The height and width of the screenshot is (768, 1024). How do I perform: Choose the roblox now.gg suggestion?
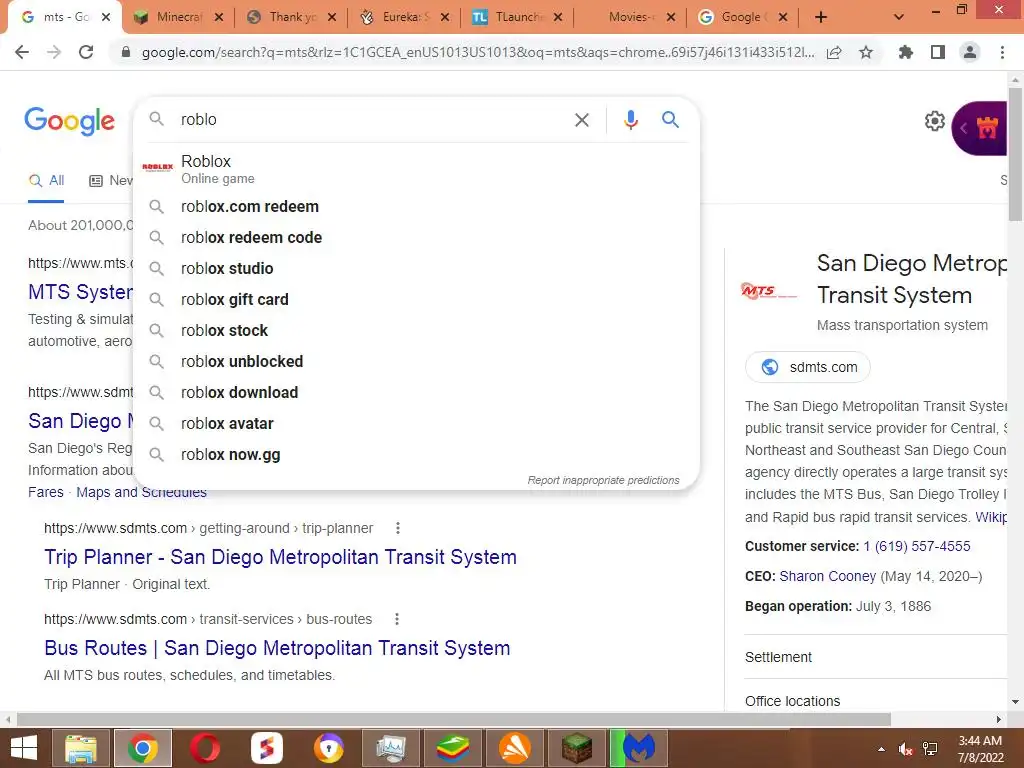coord(416,455)
